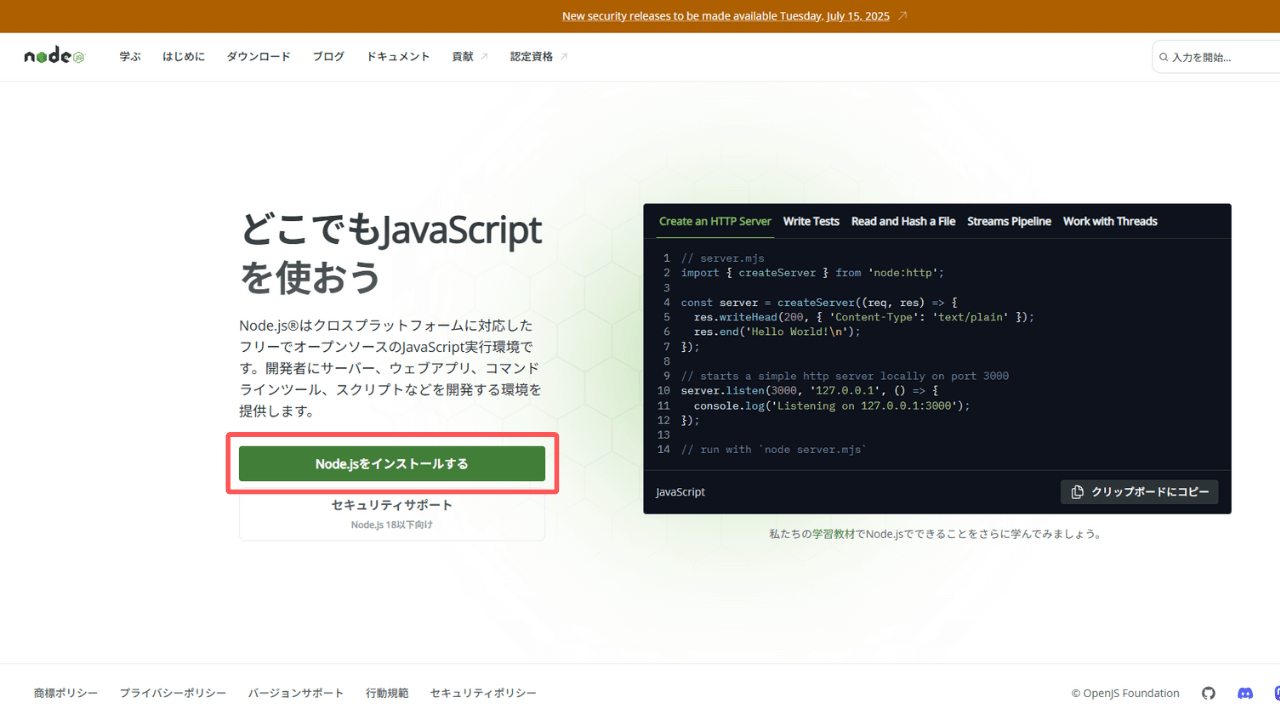Click the arrow icon in security banner
The height and width of the screenshot is (720, 1280).
point(903,16)
